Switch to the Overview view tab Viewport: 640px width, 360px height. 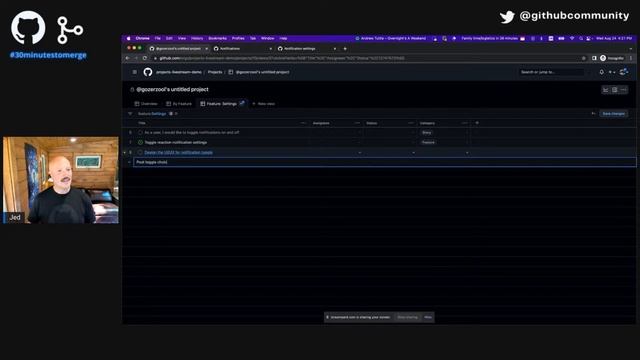tap(146, 104)
